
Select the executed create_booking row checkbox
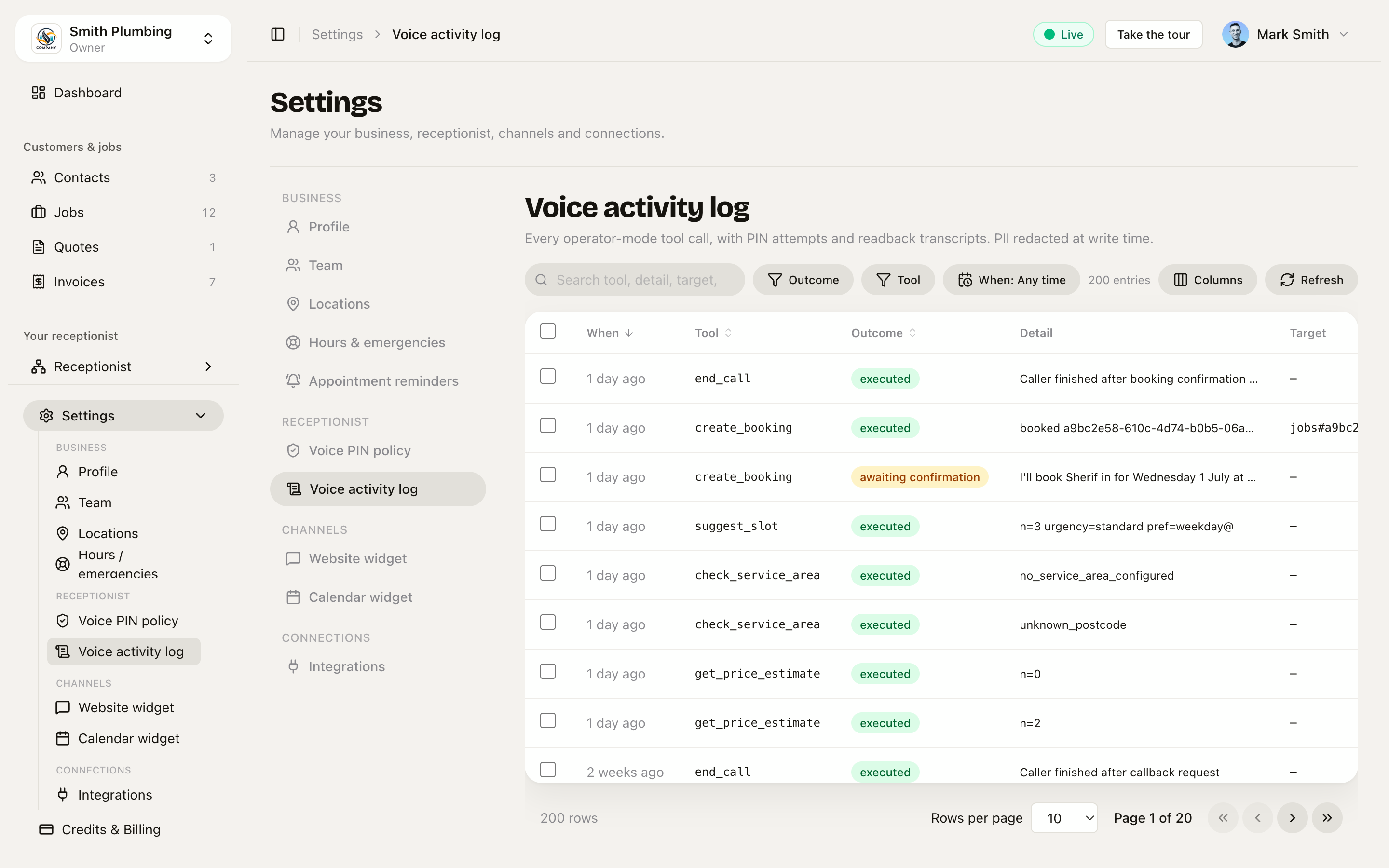pos(548,426)
